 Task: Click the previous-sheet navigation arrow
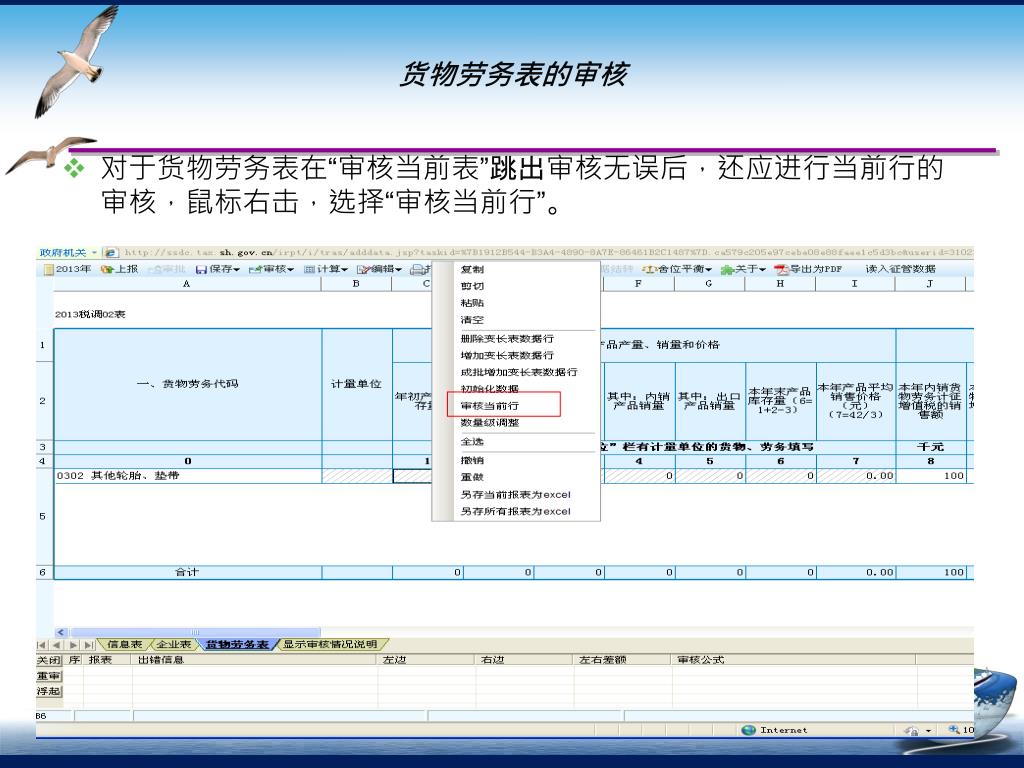click(x=56, y=645)
